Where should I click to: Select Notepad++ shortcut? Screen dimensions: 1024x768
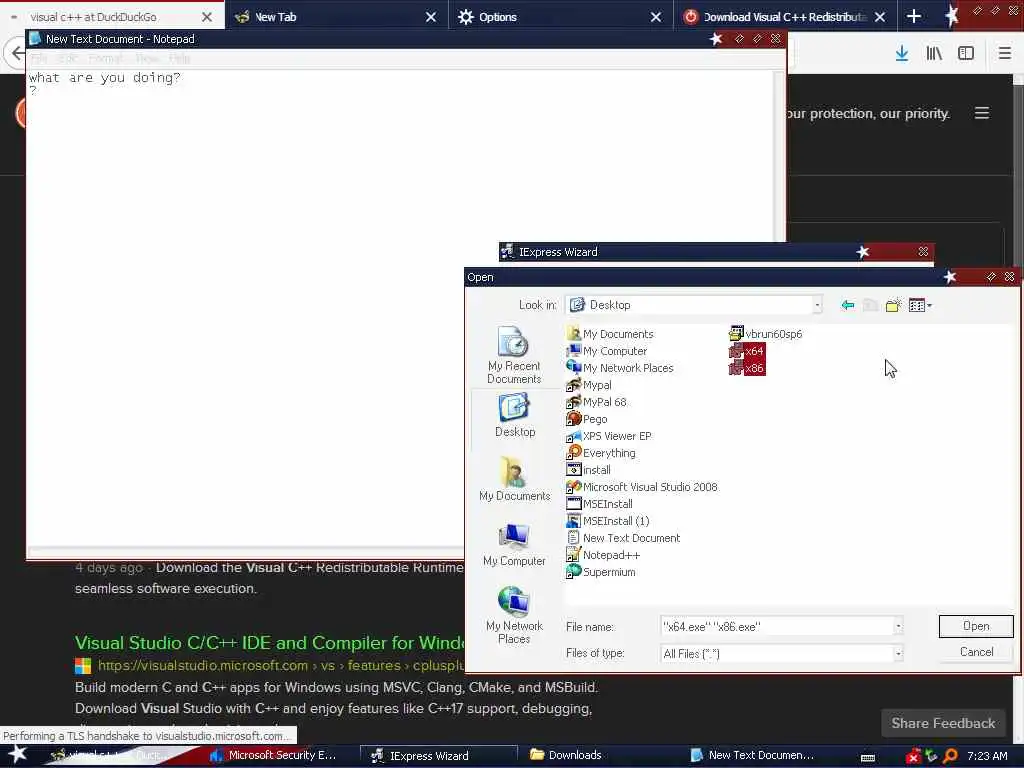point(603,554)
